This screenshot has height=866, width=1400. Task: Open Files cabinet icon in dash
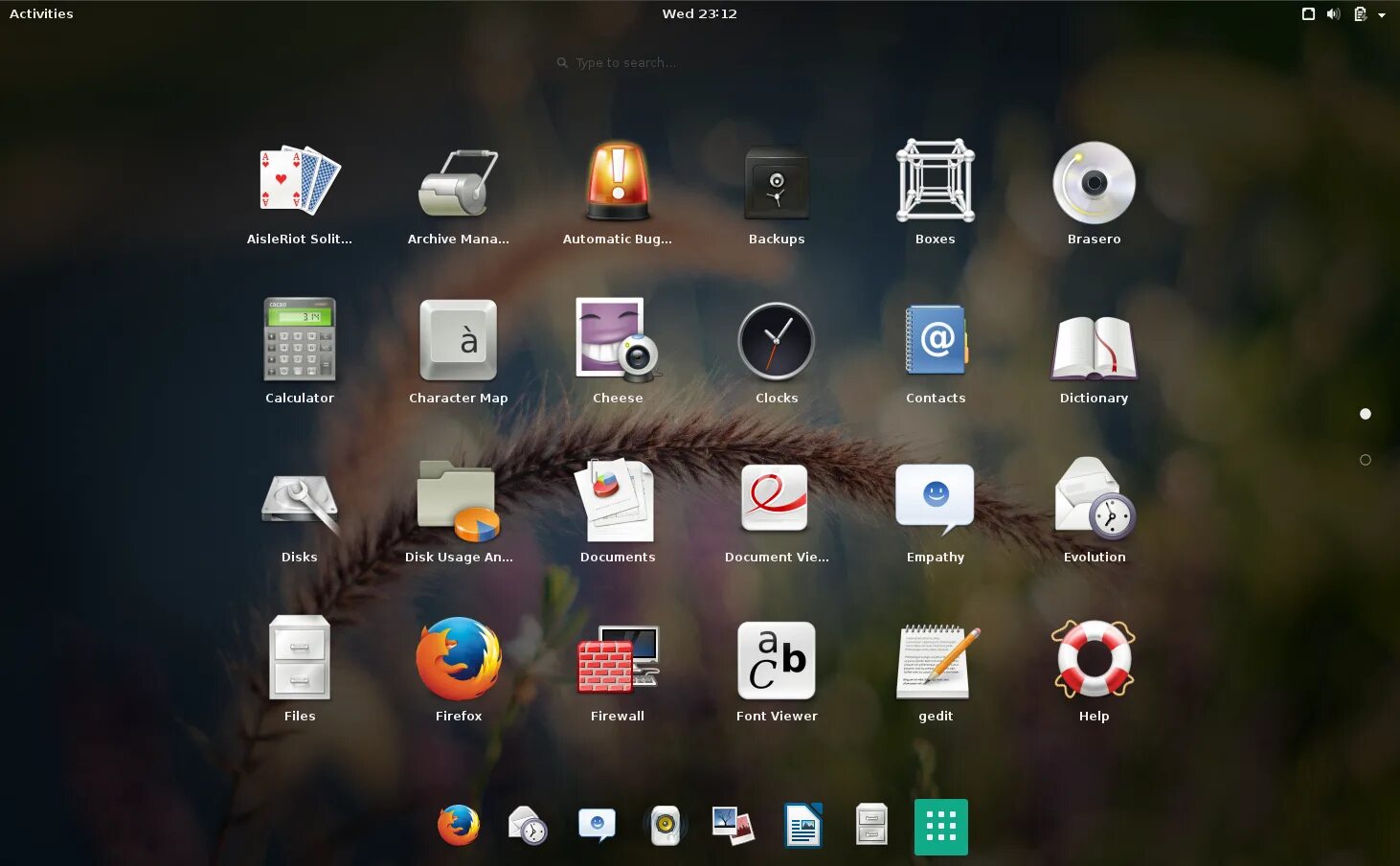tap(872, 824)
